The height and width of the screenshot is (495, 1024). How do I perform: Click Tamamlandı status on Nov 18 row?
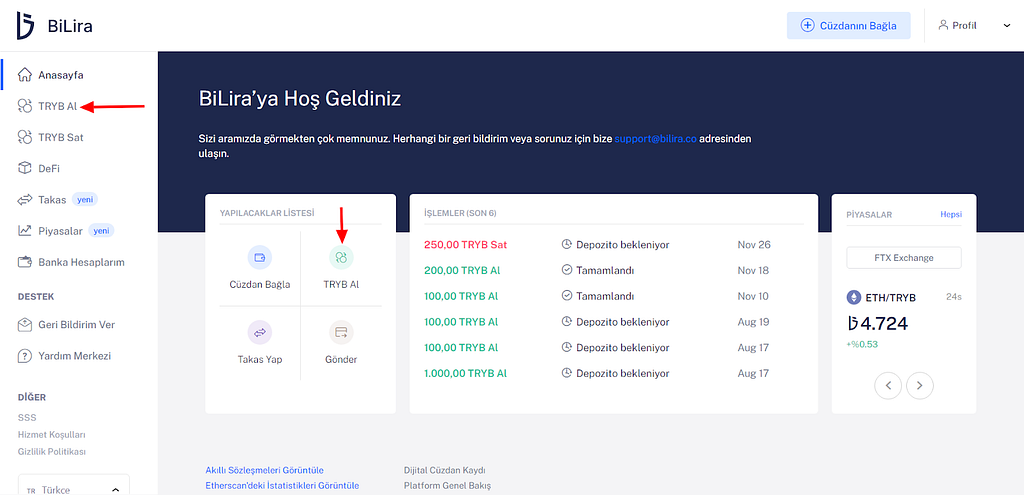605,270
